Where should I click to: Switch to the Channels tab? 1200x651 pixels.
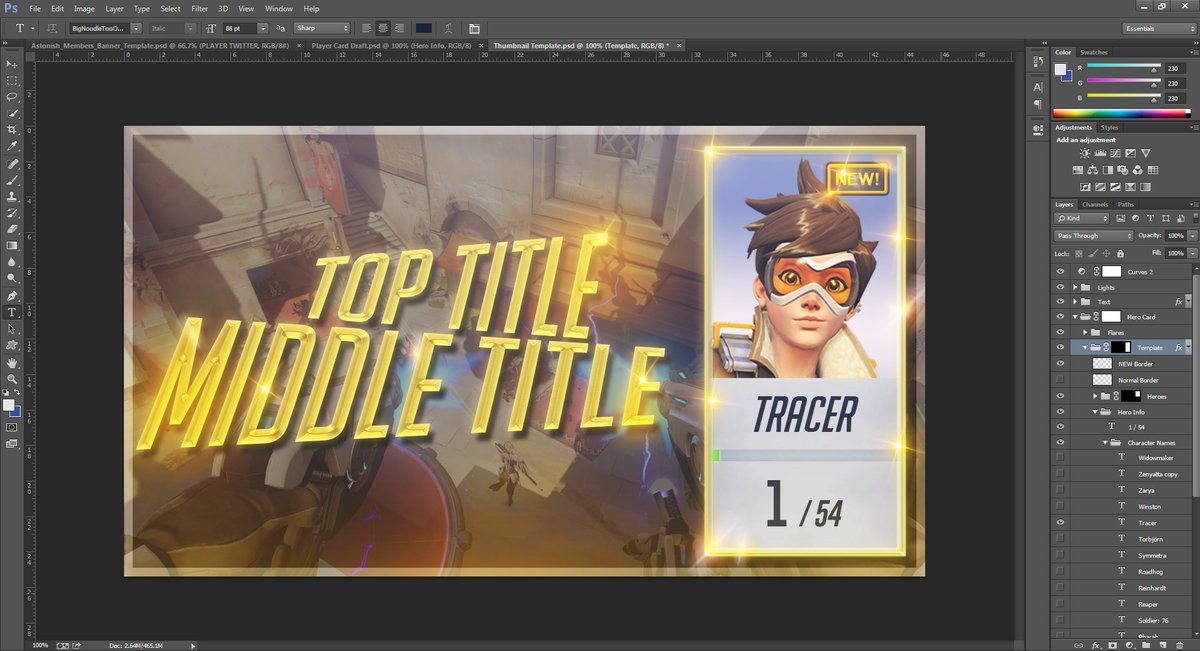[1095, 204]
